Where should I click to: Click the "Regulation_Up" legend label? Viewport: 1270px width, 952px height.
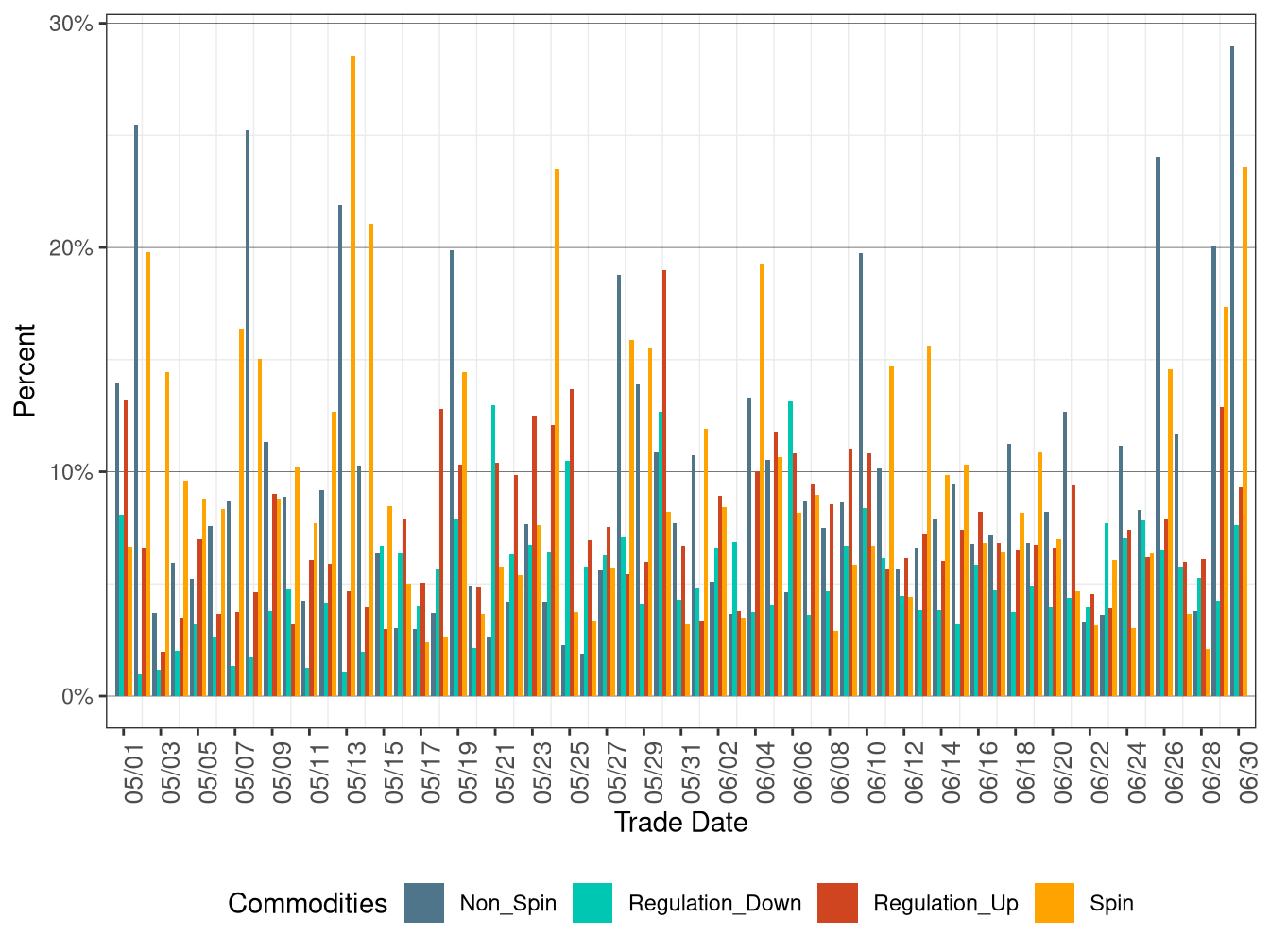pyautogui.click(x=946, y=904)
